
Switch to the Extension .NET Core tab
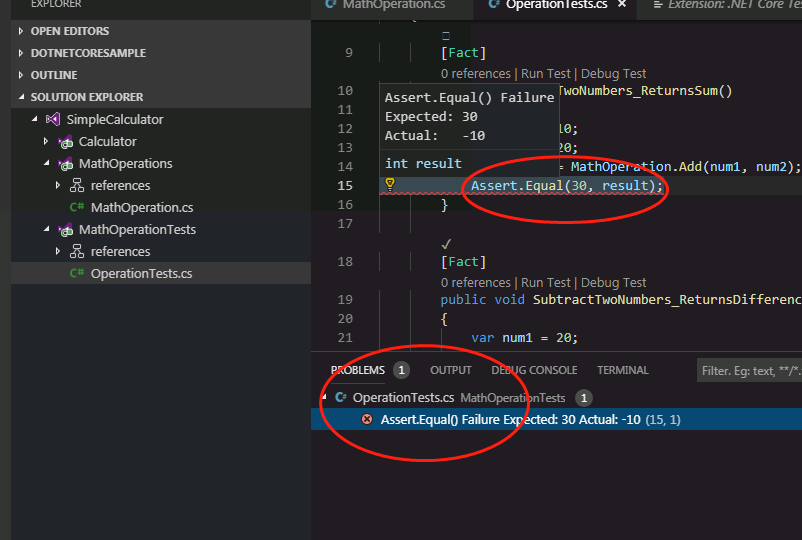[721, 5]
